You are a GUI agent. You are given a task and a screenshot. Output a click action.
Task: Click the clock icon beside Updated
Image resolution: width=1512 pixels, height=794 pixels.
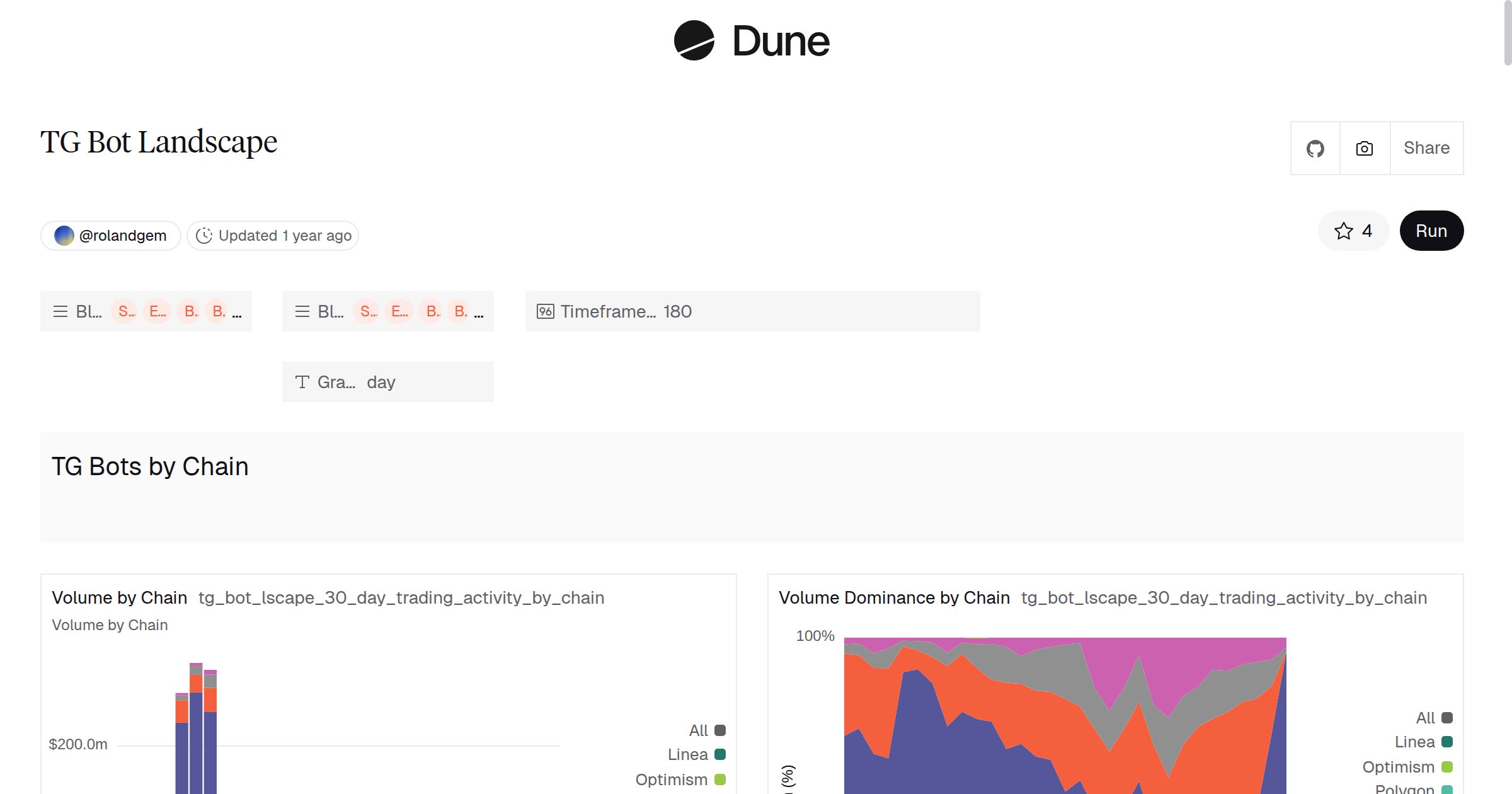204,236
